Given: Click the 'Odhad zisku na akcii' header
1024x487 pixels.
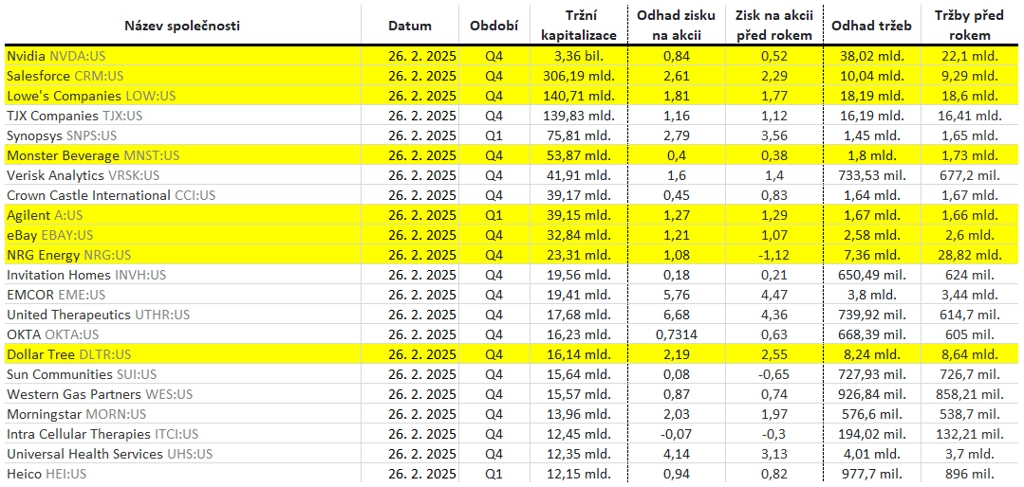Looking at the screenshot, I should (676, 25).
